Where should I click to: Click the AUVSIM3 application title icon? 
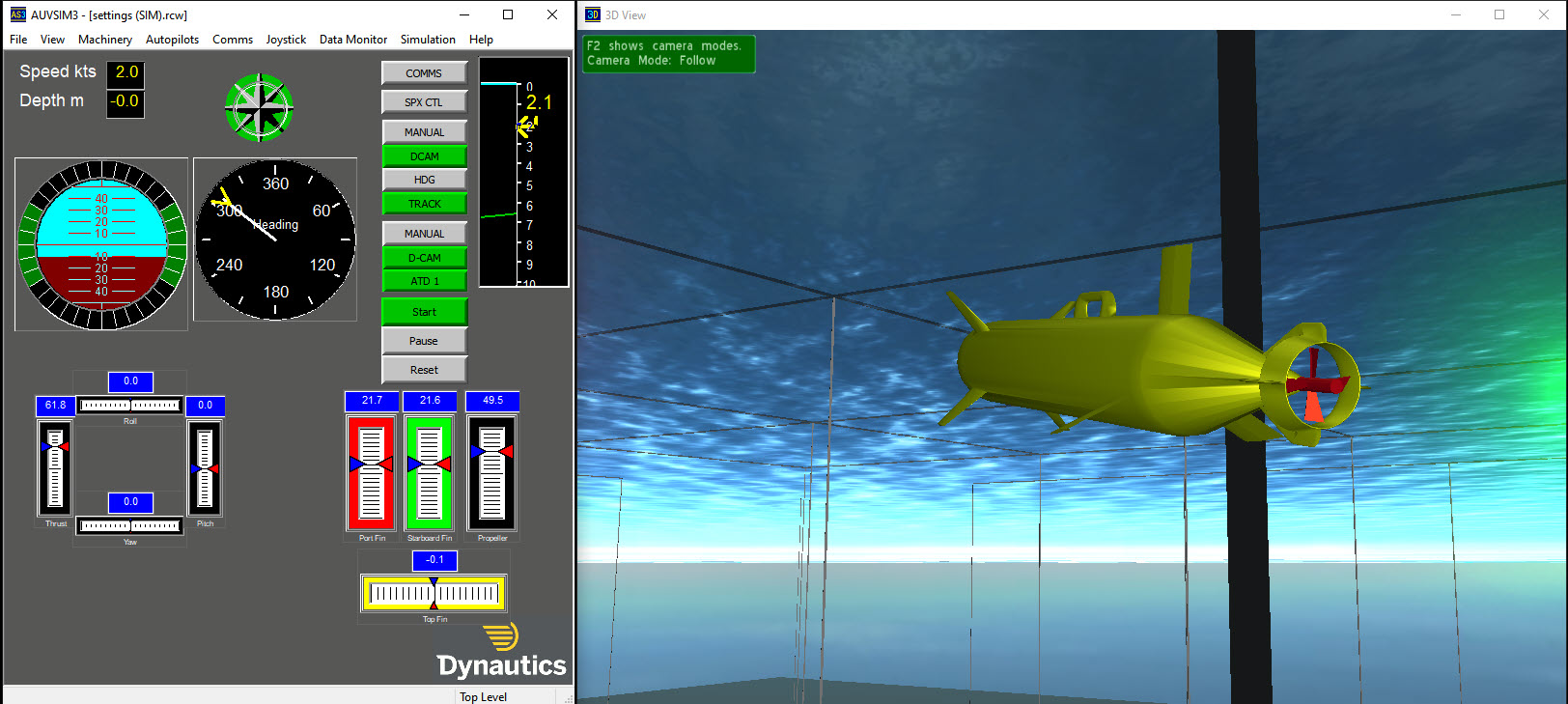17,14
